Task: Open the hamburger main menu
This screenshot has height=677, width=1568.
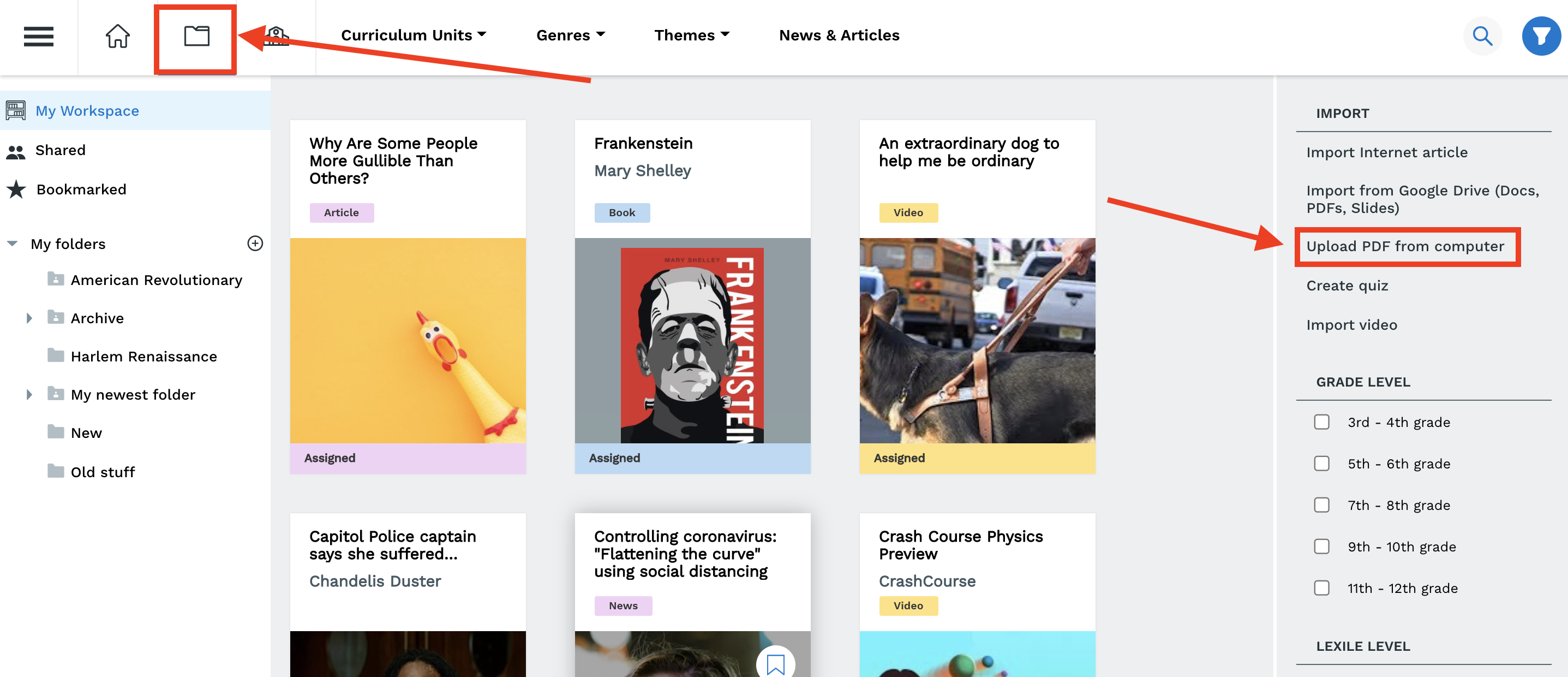Action: [x=38, y=36]
